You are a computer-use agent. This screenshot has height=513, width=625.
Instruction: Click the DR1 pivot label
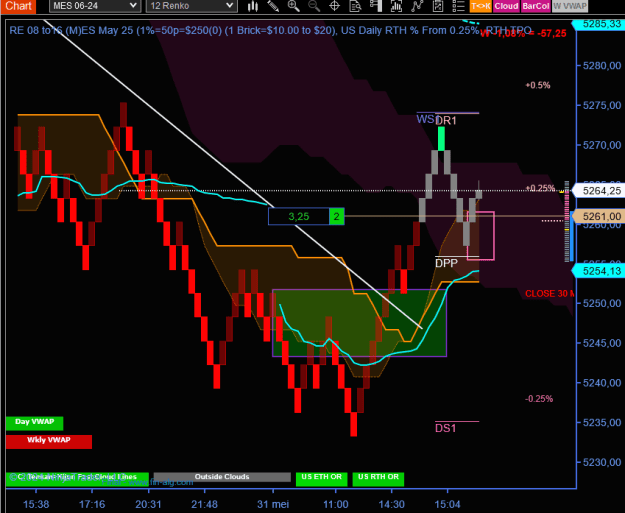point(446,120)
